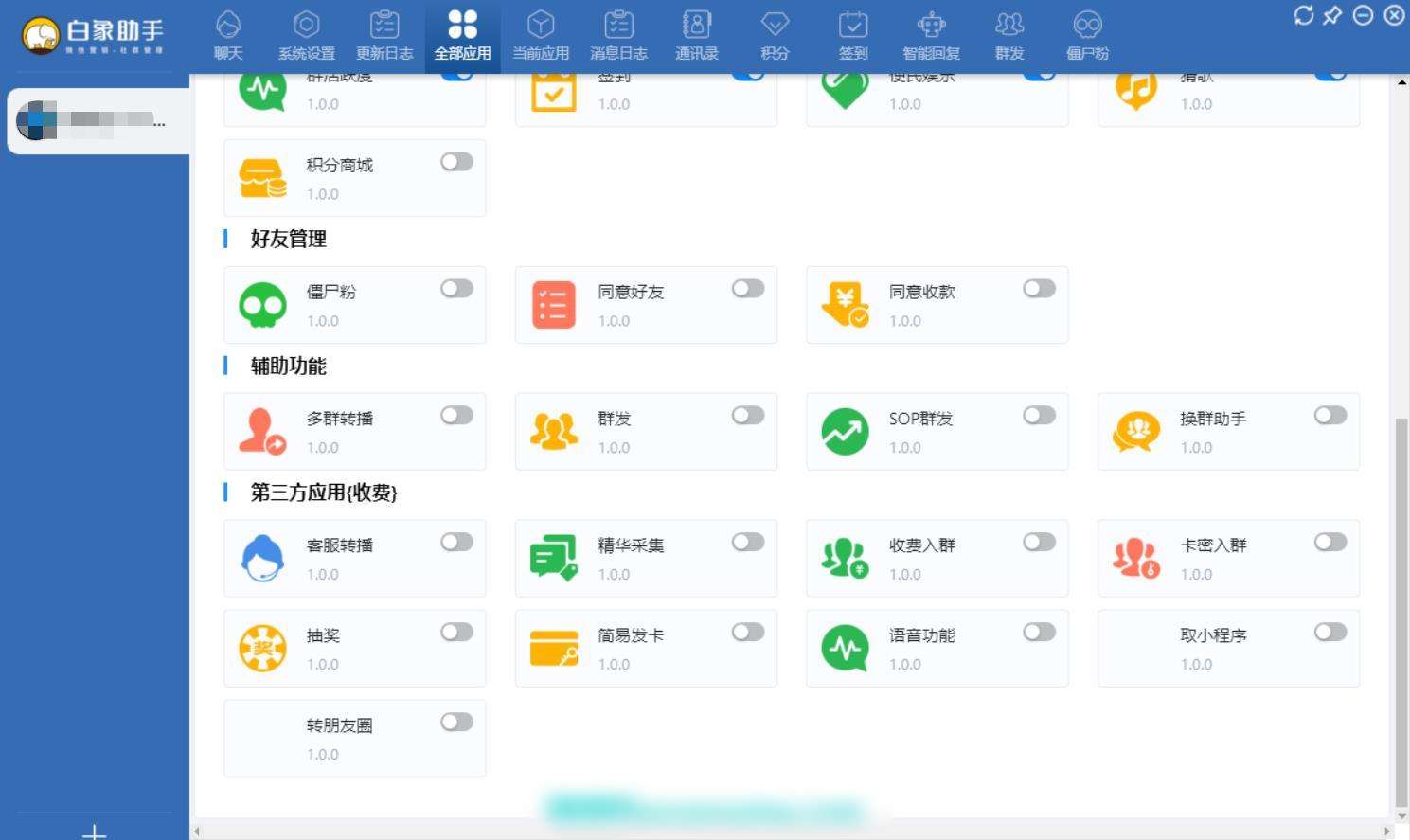Viewport: 1410px width, 840px height.
Task: Enable 换群助手 toggle
Action: click(x=1330, y=416)
